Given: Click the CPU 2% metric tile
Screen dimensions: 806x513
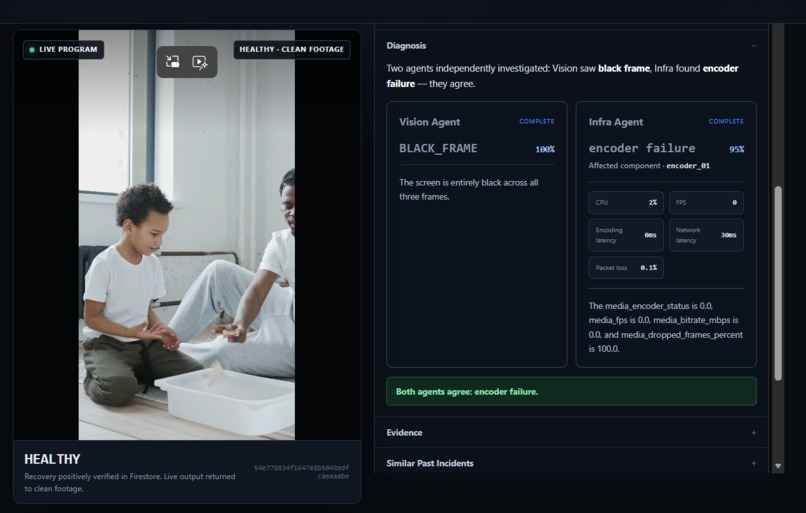Looking at the screenshot, I should (626, 203).
